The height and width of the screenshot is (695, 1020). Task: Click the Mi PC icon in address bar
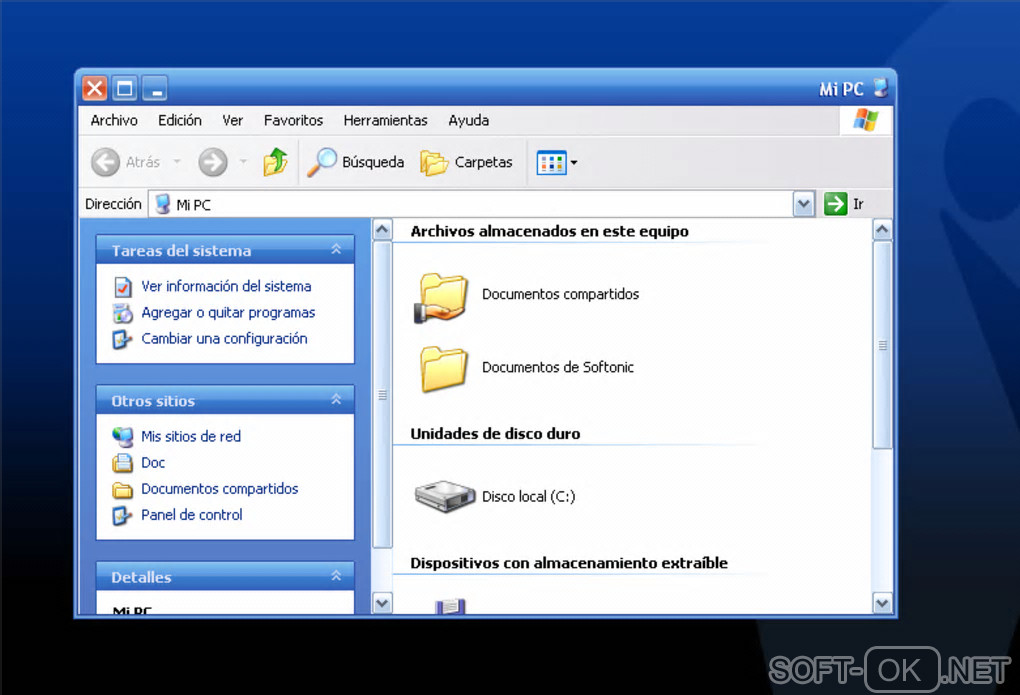(163, 204)
